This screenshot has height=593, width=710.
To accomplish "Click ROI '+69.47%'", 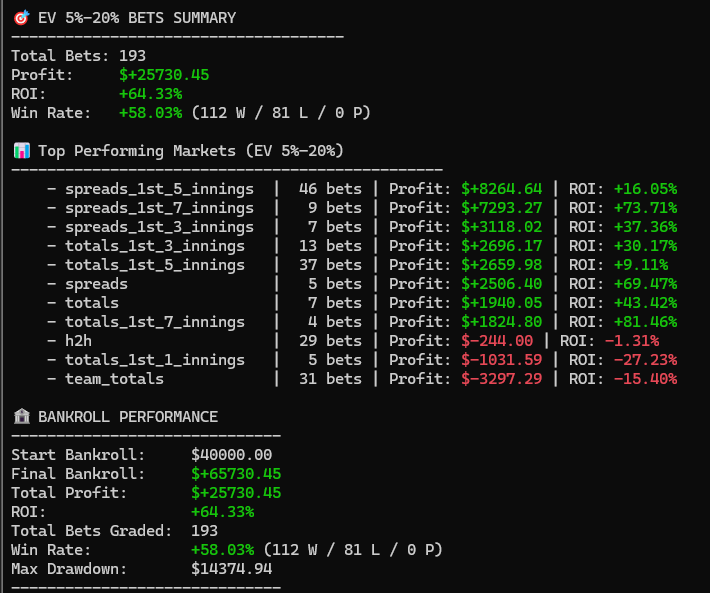I will point(645,284).
